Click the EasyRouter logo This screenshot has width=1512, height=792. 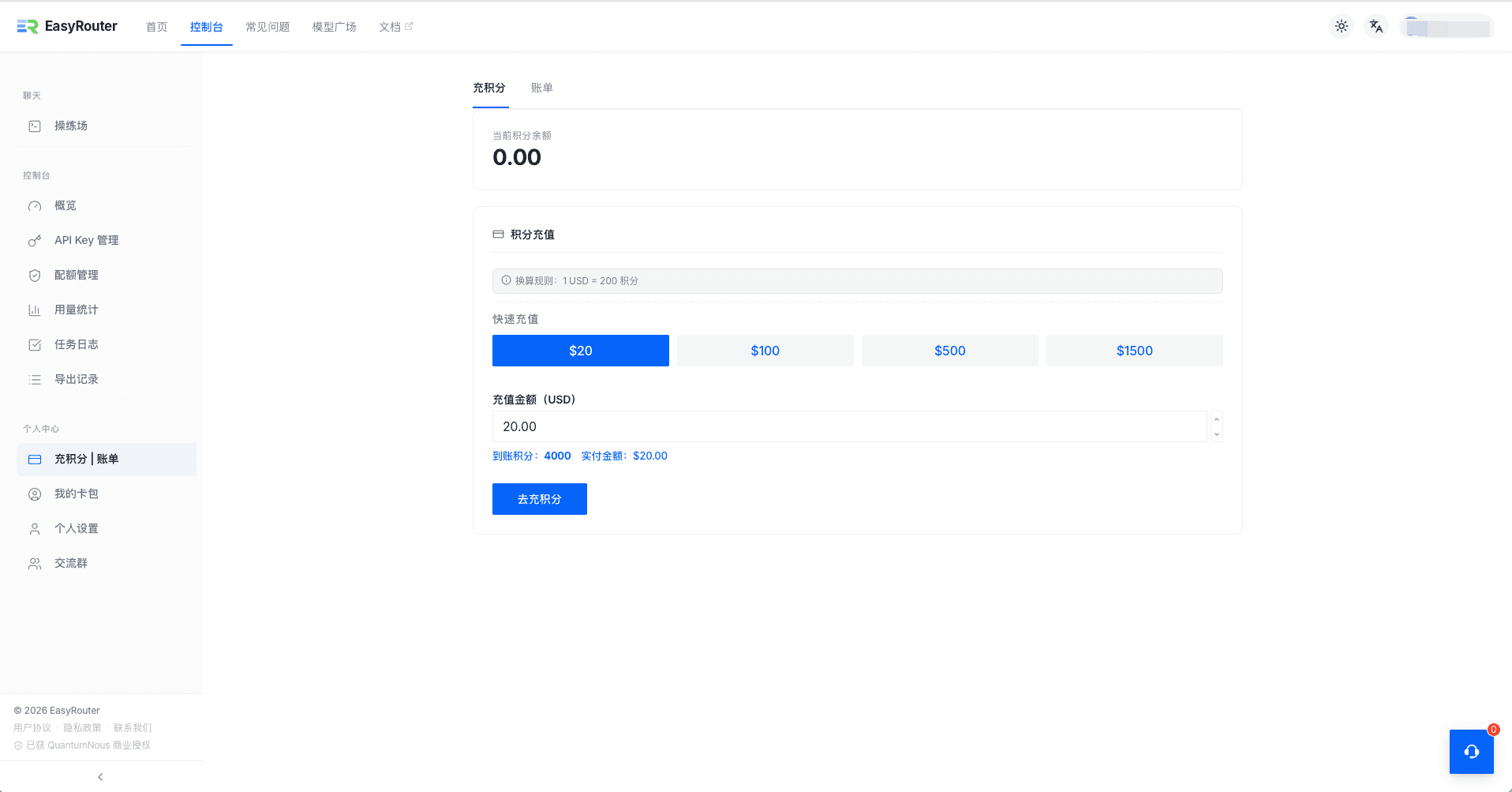[x=67, y=26]
